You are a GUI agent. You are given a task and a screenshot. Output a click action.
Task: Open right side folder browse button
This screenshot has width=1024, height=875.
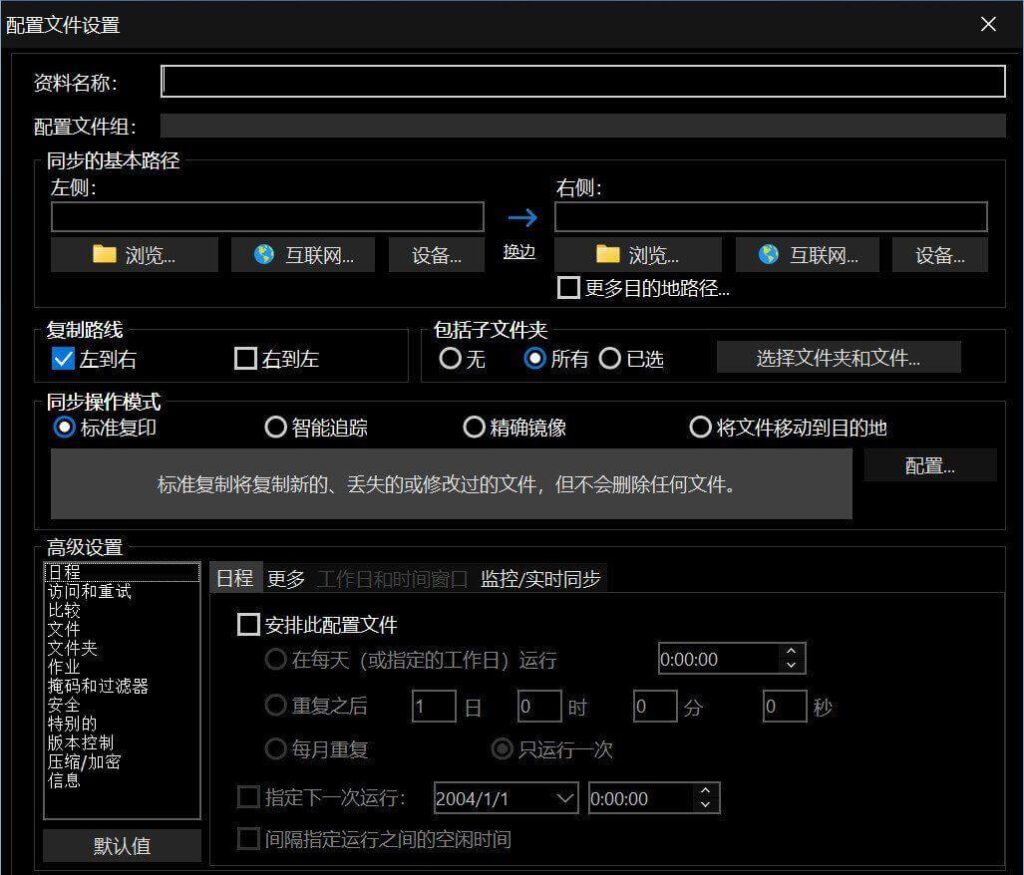click(x=638, y=255)
